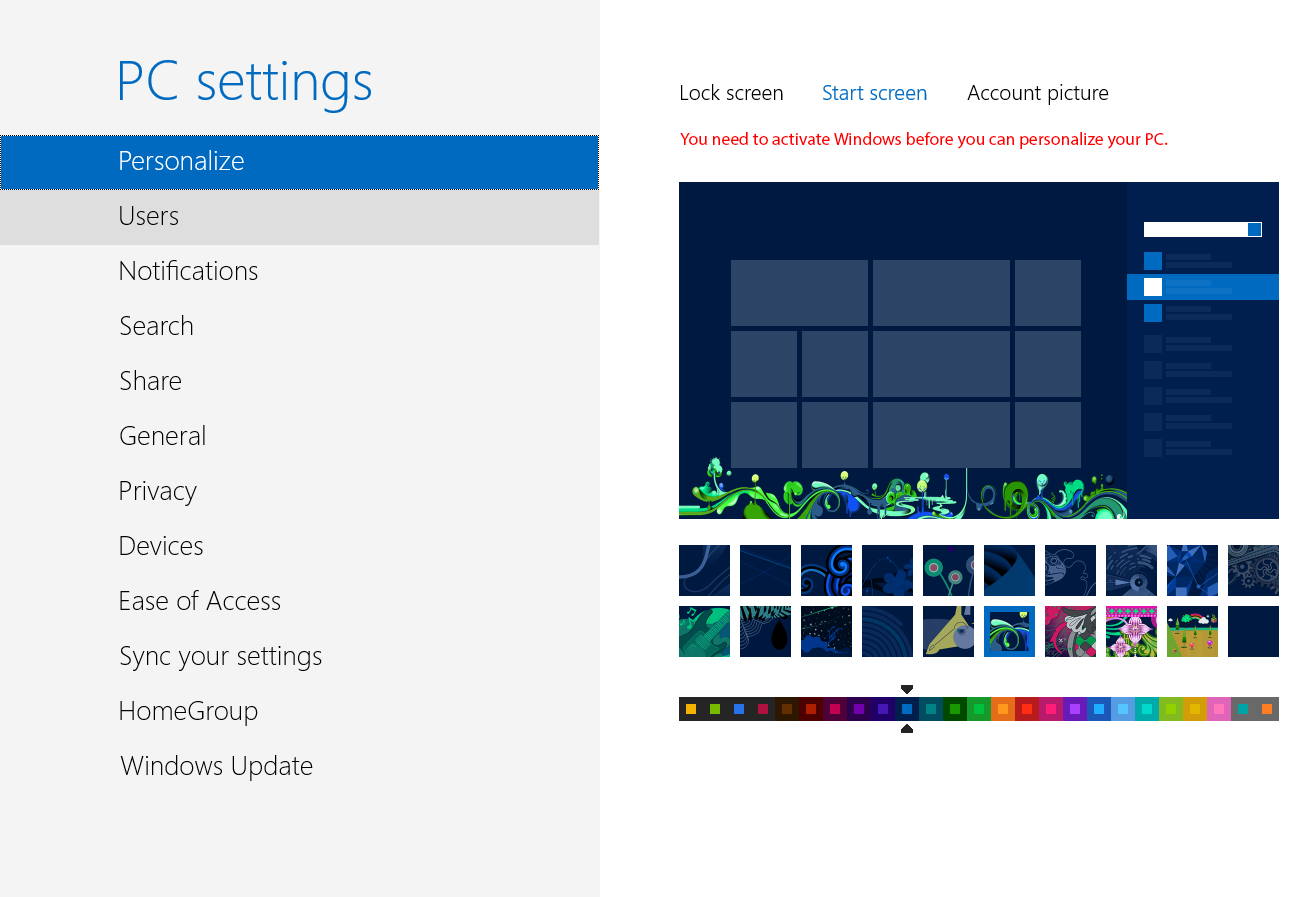Choose the green-red round flowers background thumbnail
This screenshot has width=1316, height=897.
pos(948,570)
